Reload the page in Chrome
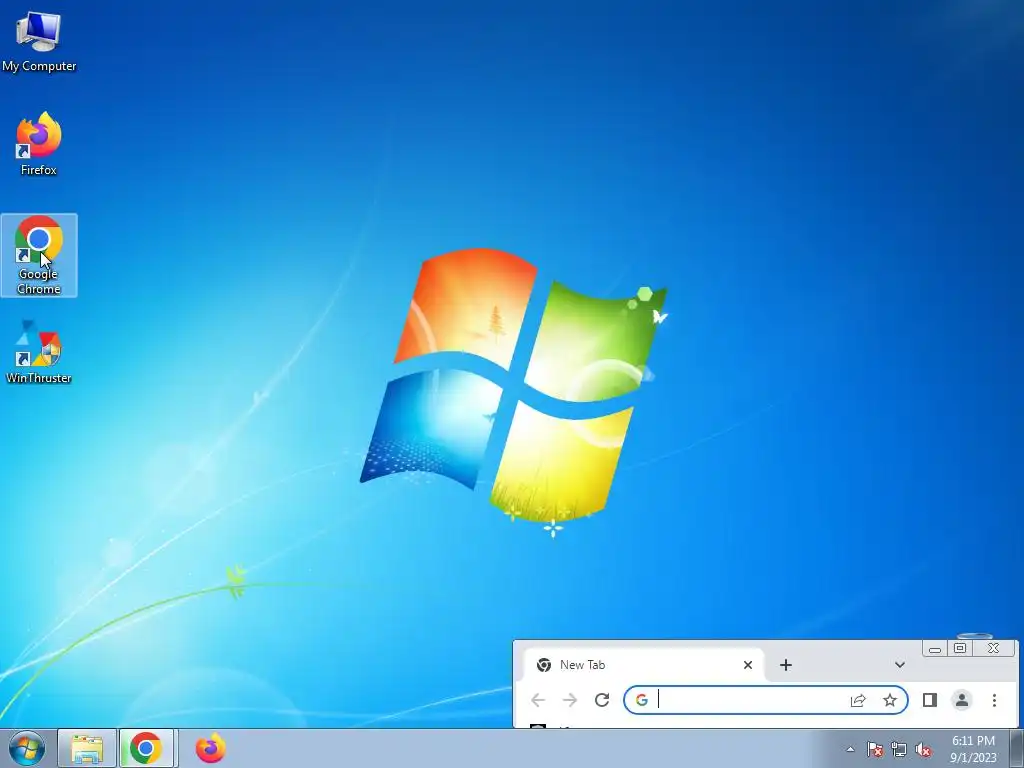 (x=602, y=700)
